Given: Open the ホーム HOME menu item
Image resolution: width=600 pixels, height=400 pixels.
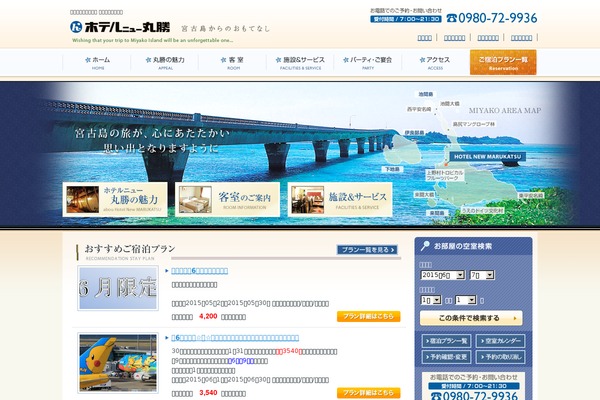Looking at the screenshot, I should coord(97,63).
